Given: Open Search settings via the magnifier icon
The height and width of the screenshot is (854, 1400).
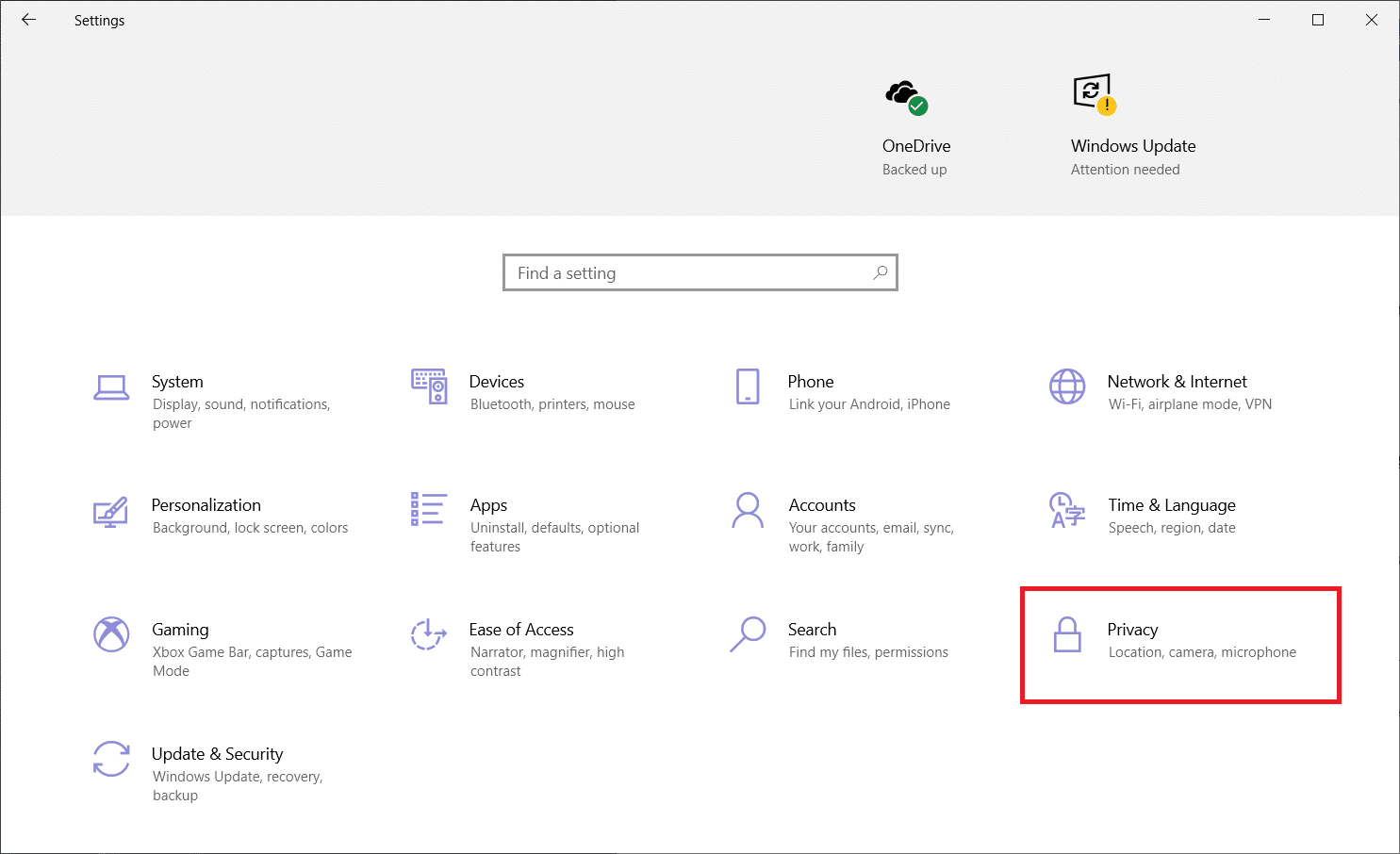Looking at the screenshot, I should (748, 635).
